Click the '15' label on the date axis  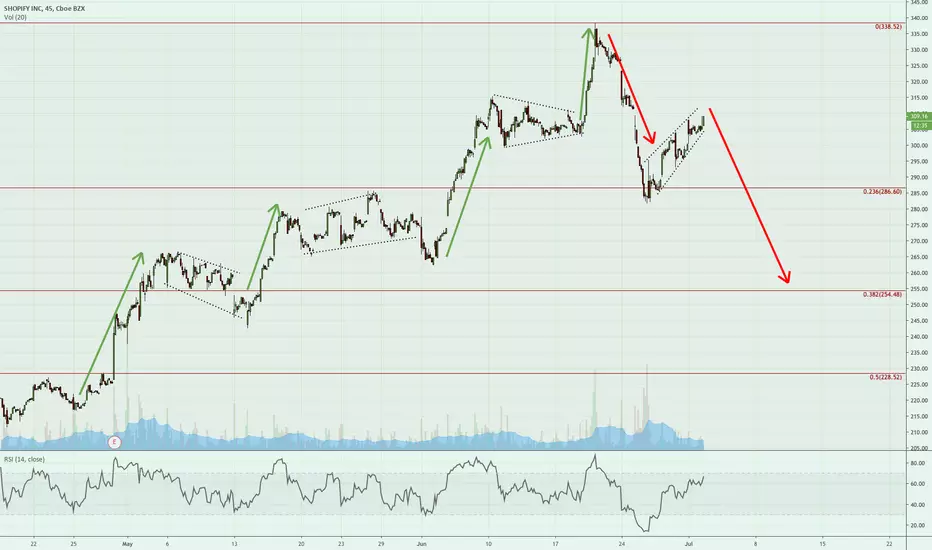(x=823, y=543)
